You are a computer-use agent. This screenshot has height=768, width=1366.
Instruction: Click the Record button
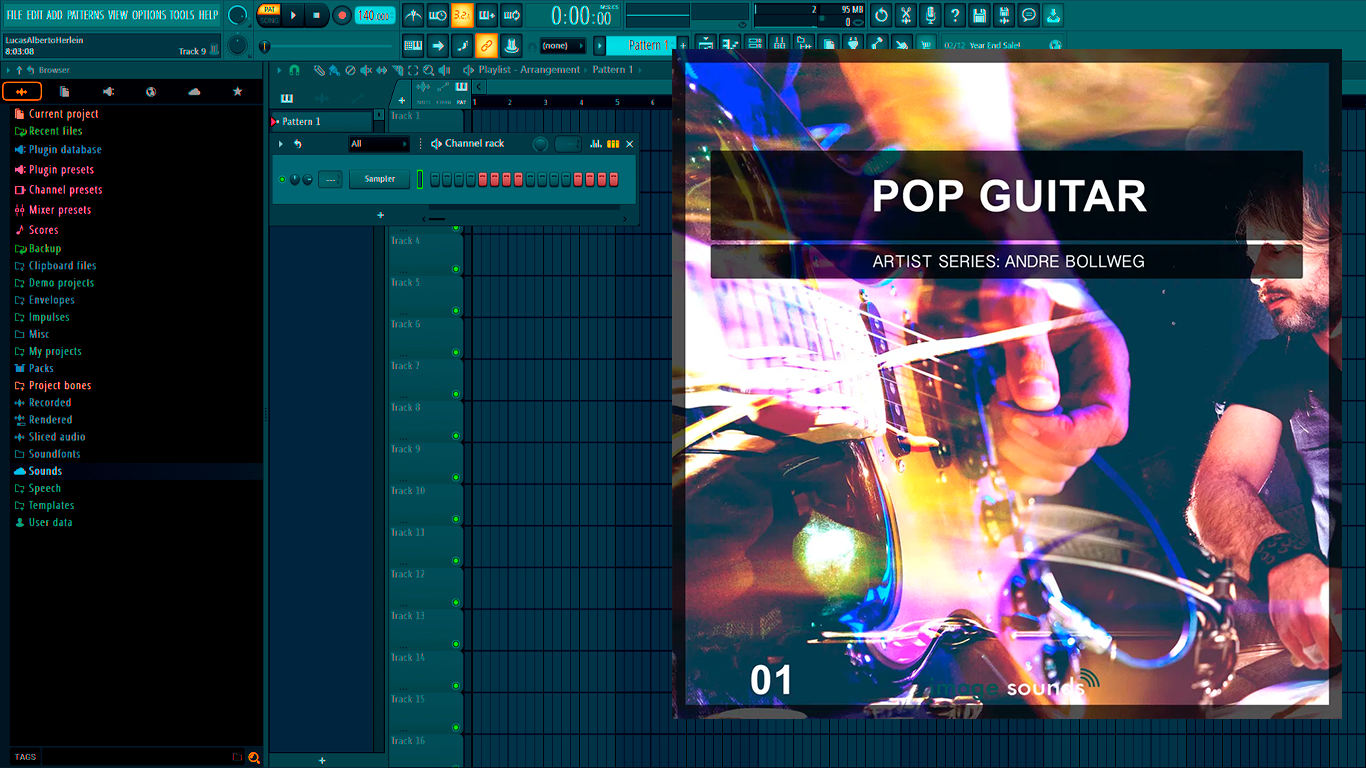(342, 15)
